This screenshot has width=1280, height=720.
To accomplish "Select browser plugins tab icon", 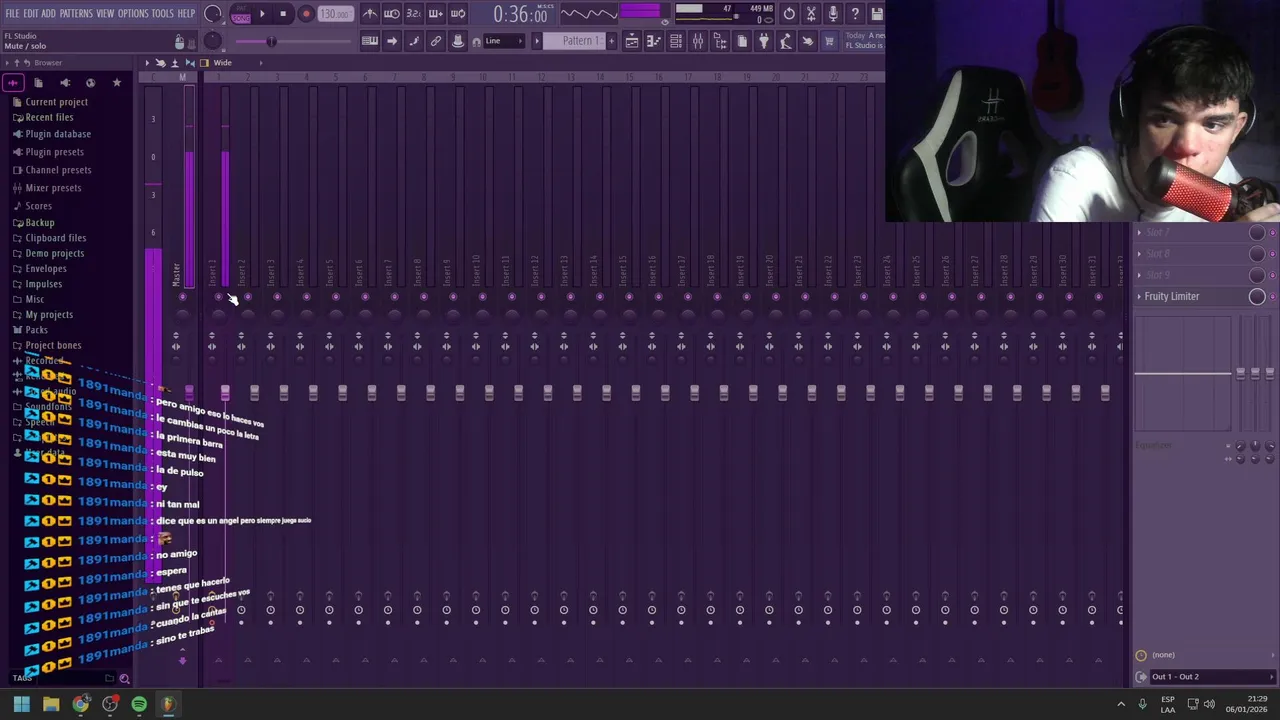I will point(65,83).
